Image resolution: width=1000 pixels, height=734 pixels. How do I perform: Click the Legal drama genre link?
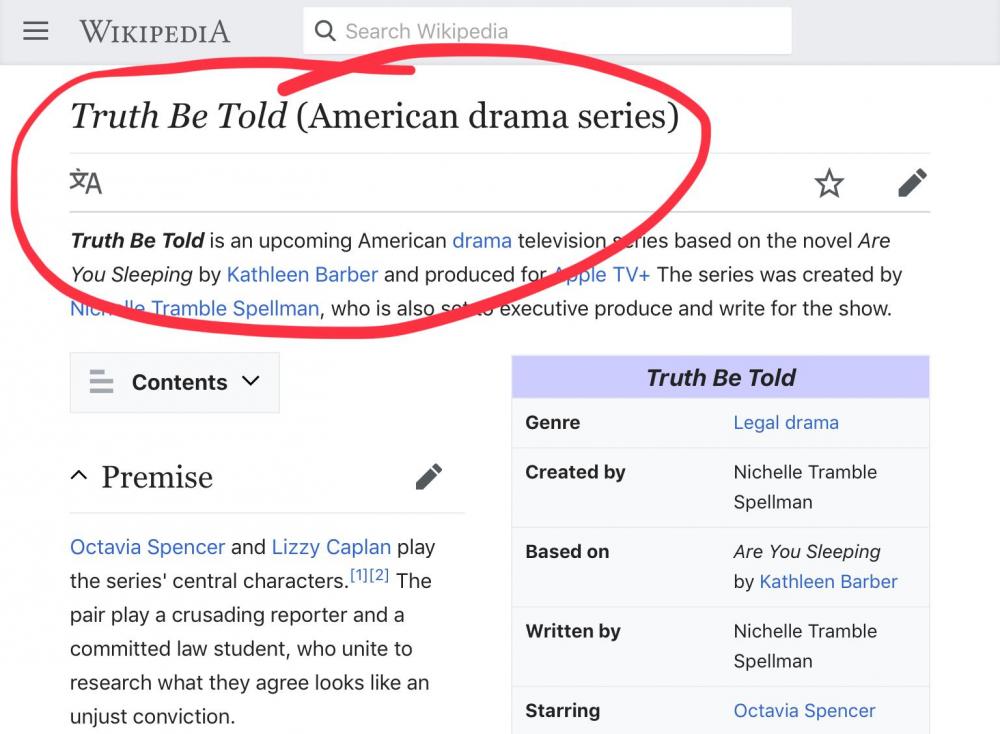click(786, 422)
